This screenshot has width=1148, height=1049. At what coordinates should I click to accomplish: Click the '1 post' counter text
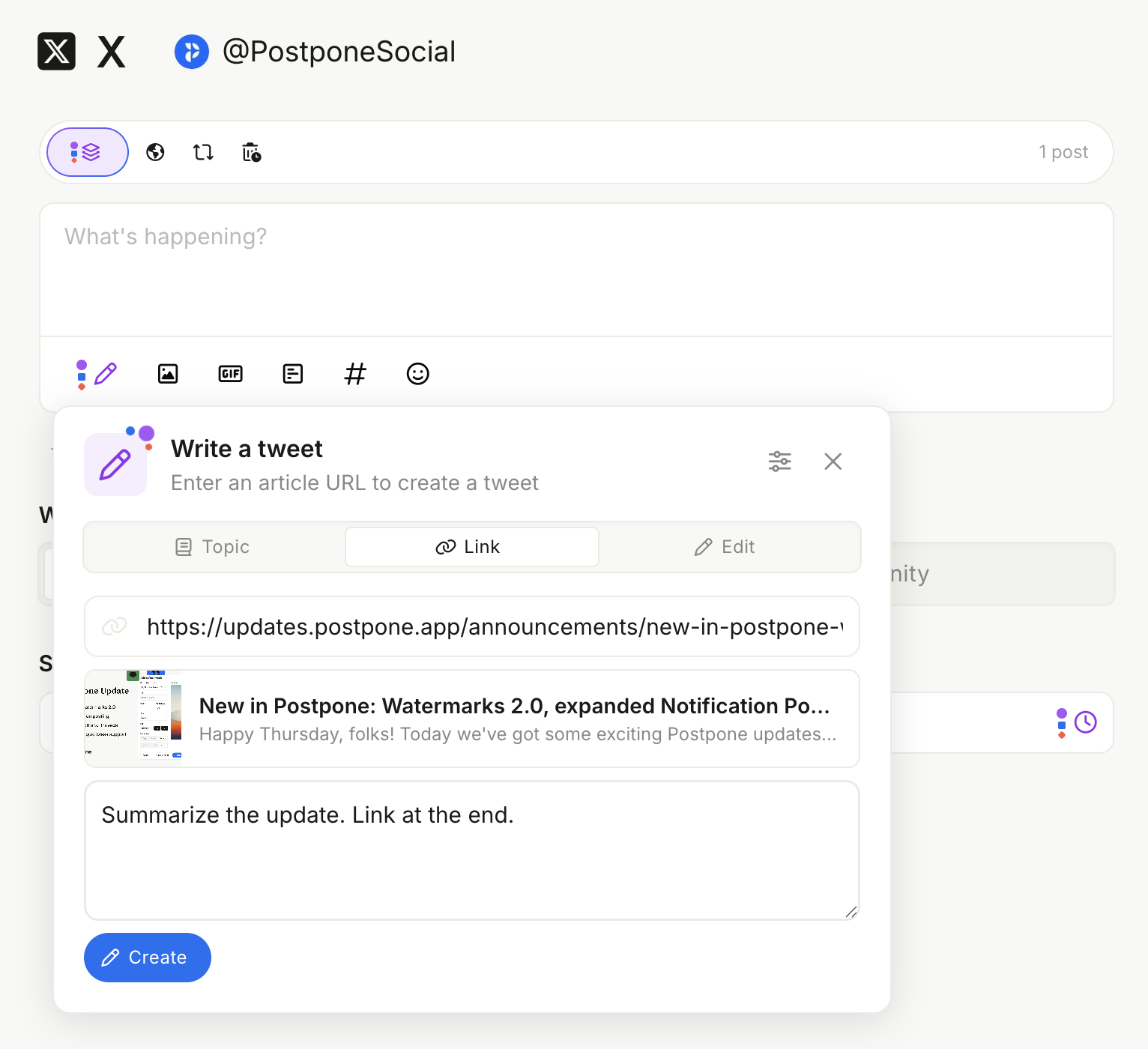pyautogui.click(x=1063, y=152)
